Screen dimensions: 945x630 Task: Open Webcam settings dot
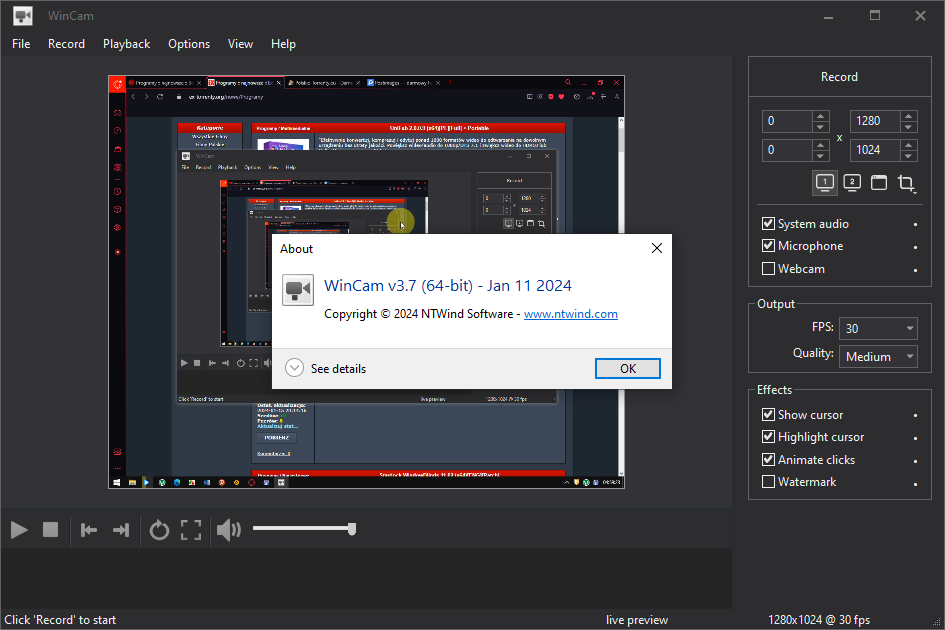tap(915, 270)
